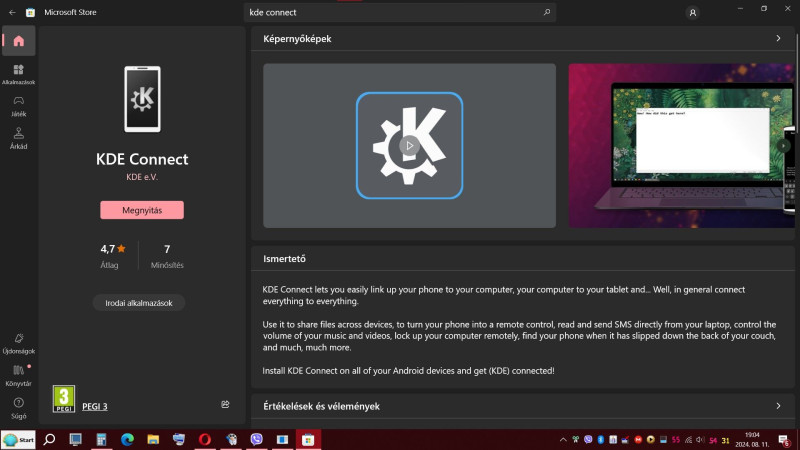
Task: Open Microsoft Edge from taskbar
Action: point(127,440)
